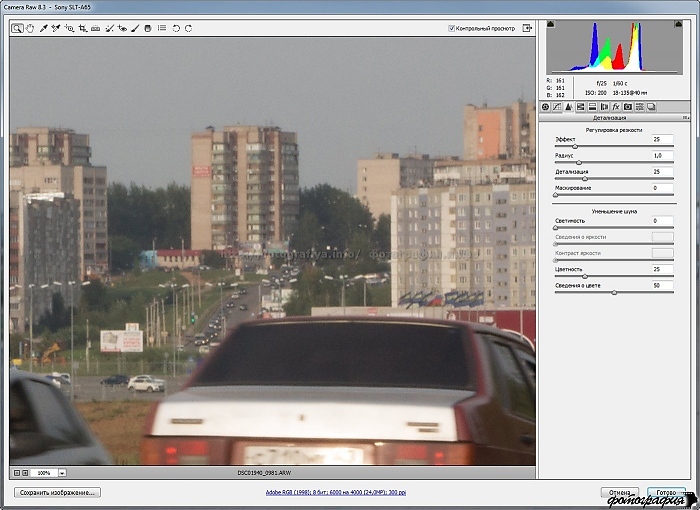This screenshot has width=700, height=510.
Task: Toggle shadow clipping warning in histogram
Action: pyautogui.click(x=550, y=24)
